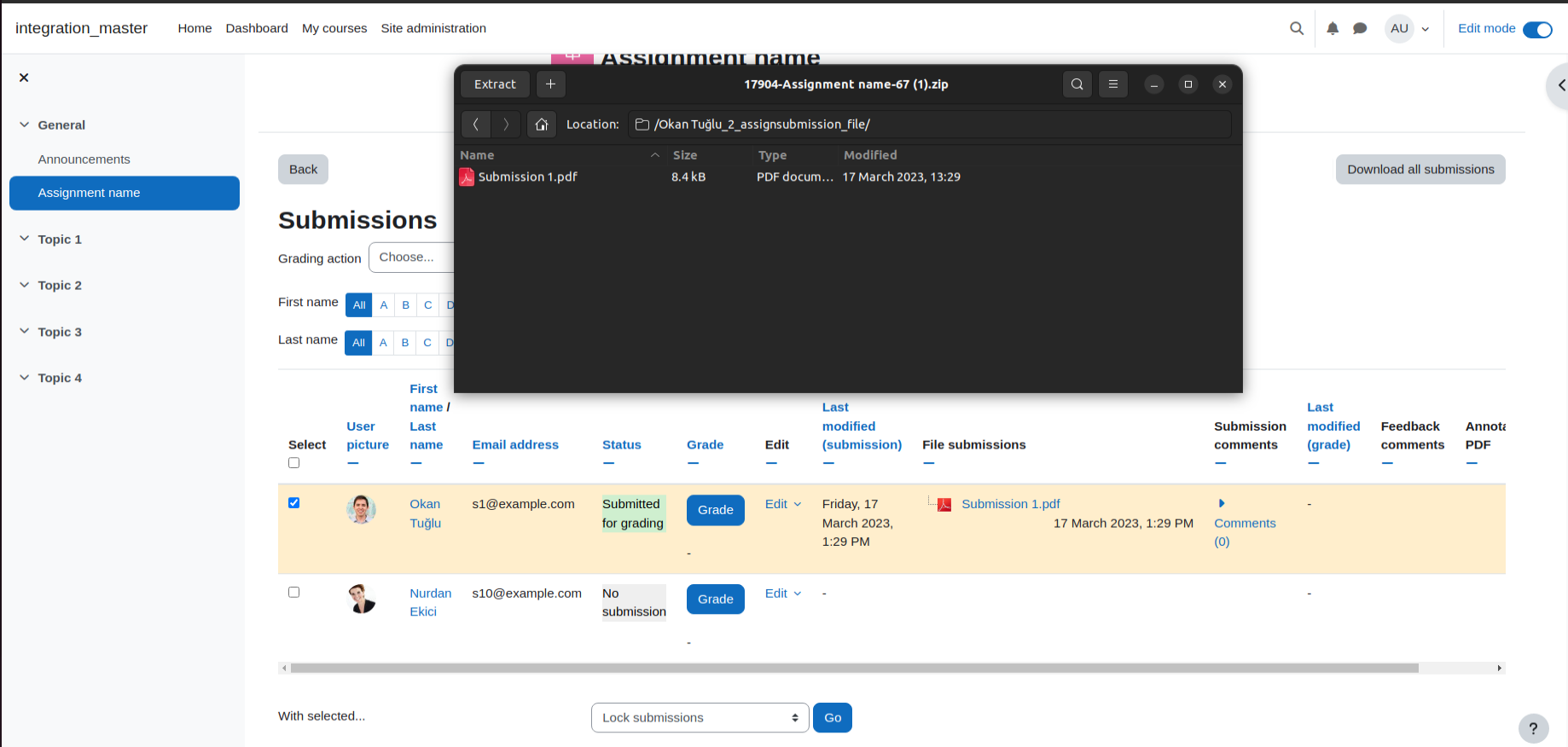Go forward in archive manager location
The image size is (1568, 747).
click(x=506, y=124)
